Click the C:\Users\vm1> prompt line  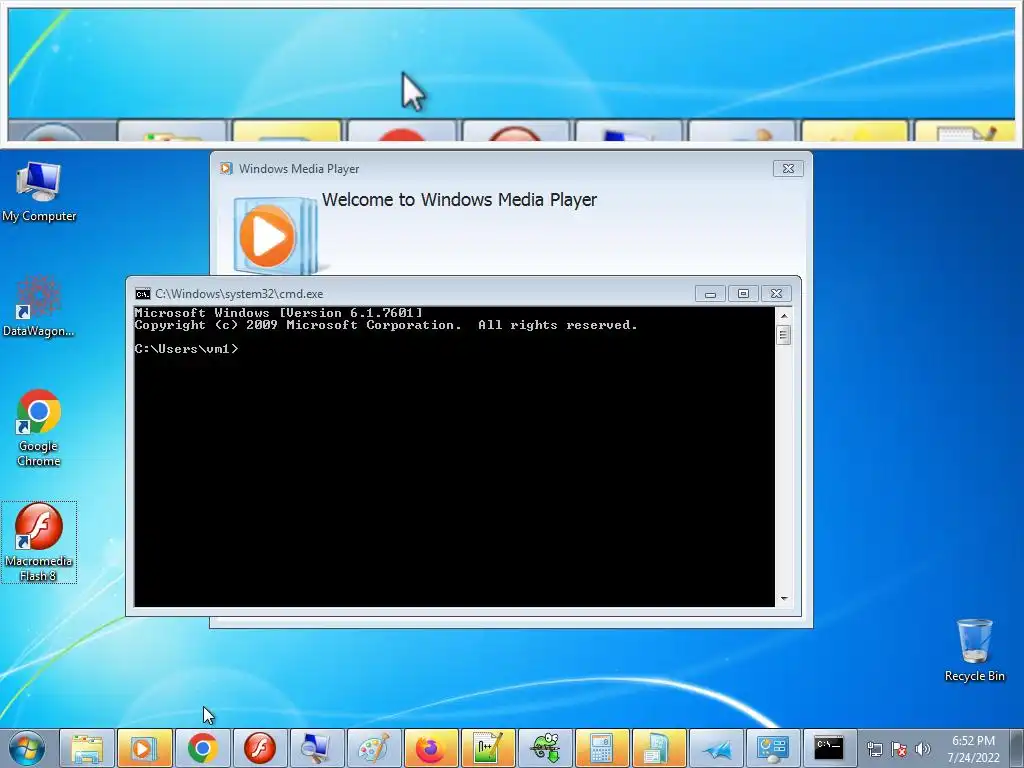pyautogui.click(x=187, y=349)
